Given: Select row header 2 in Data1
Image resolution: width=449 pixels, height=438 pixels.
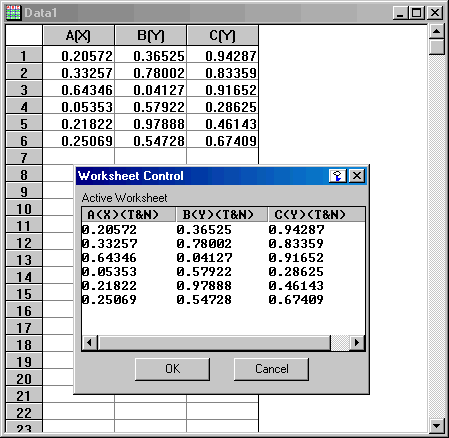Looking at the screenshot, I should [x=24, y=72].
